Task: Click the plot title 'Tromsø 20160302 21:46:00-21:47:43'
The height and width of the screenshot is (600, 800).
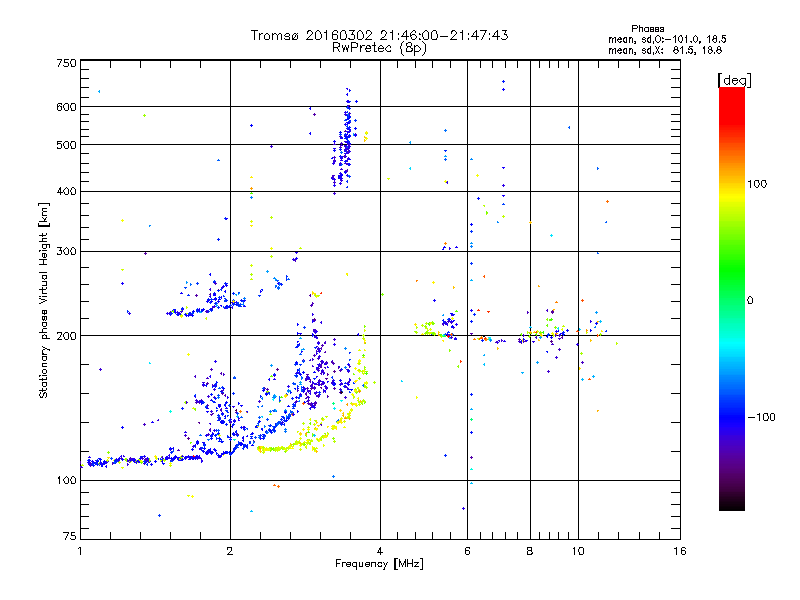Action: pos(379,35)
